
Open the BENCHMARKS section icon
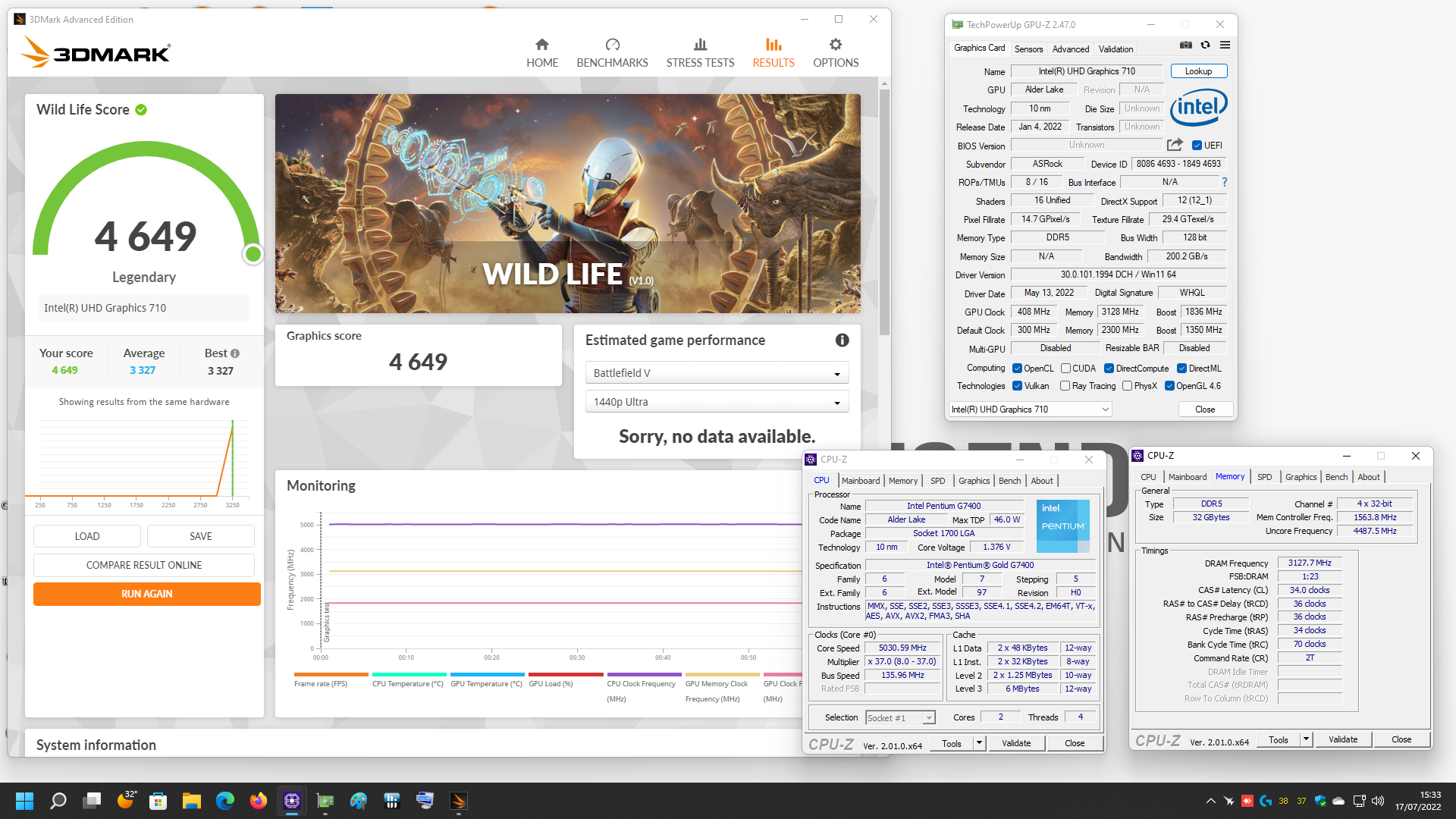(x=612, y=45)
